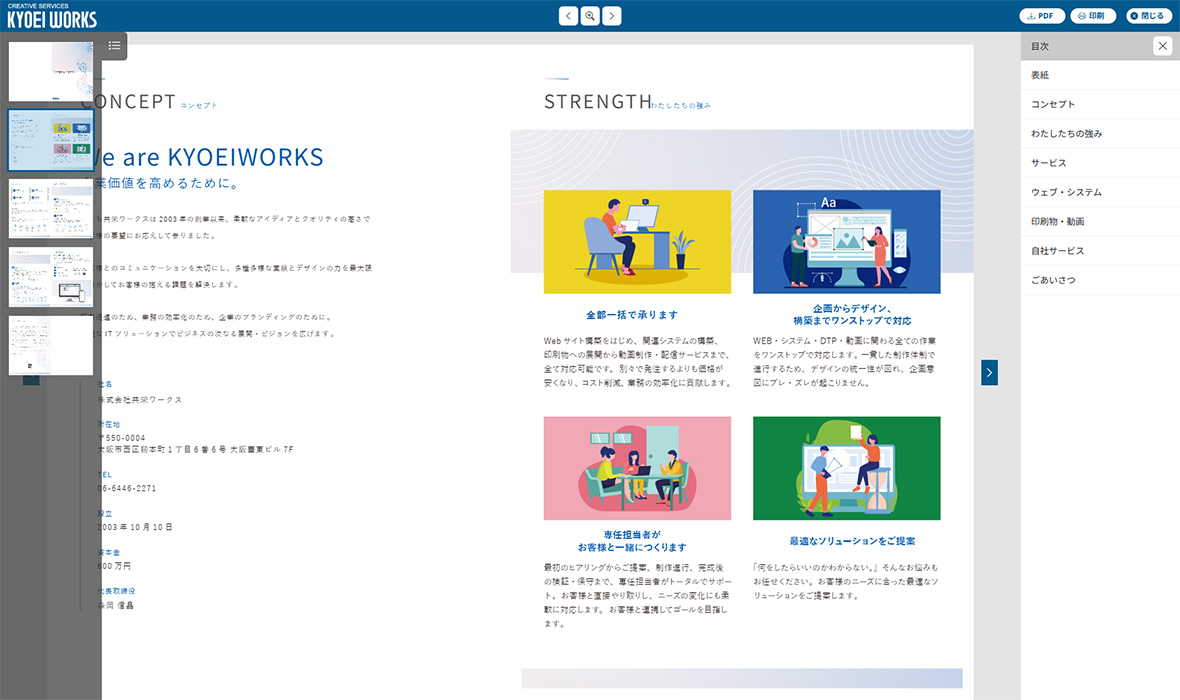Open 印刷物・動画 in table of contents
1180x700 pixels.
(1100, 222)
